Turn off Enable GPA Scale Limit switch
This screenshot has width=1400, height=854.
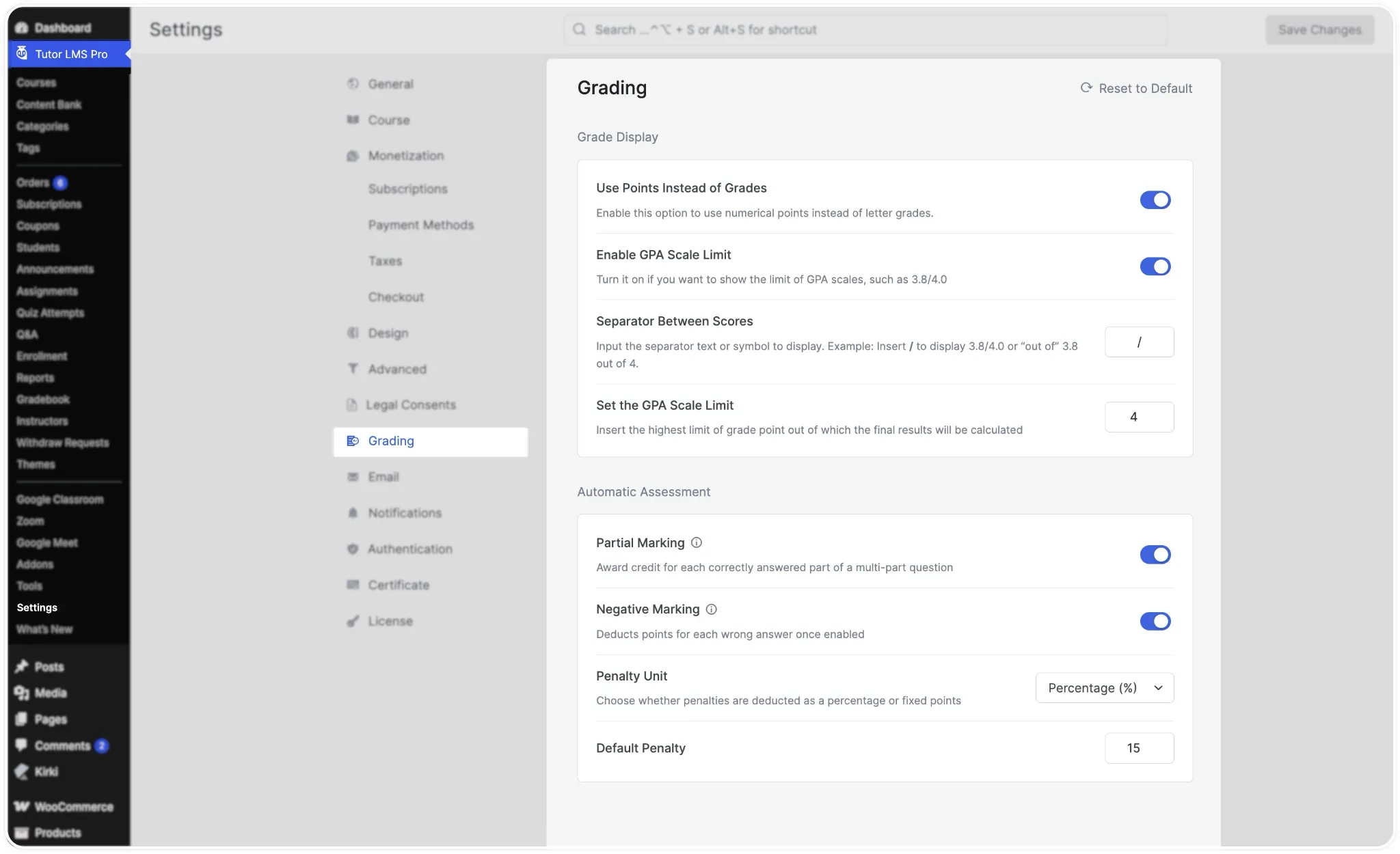click(1155, 266)
